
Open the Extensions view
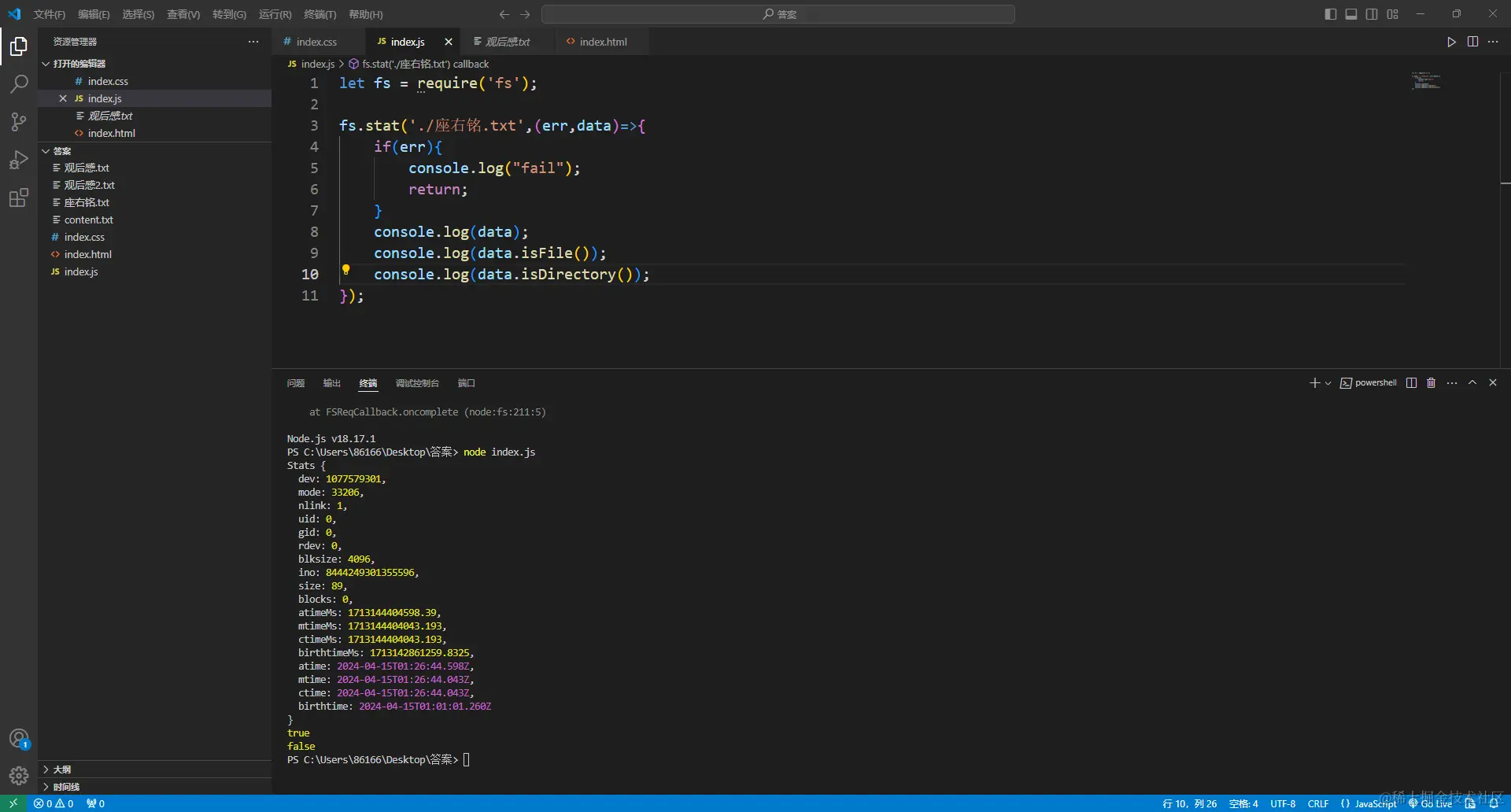(19, 197)
